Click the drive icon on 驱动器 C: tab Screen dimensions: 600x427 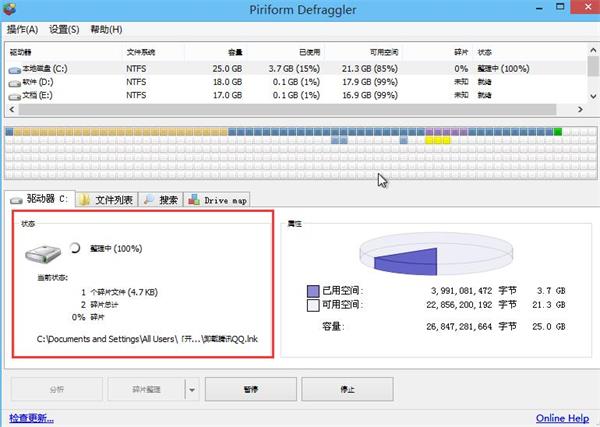[16, 200]
